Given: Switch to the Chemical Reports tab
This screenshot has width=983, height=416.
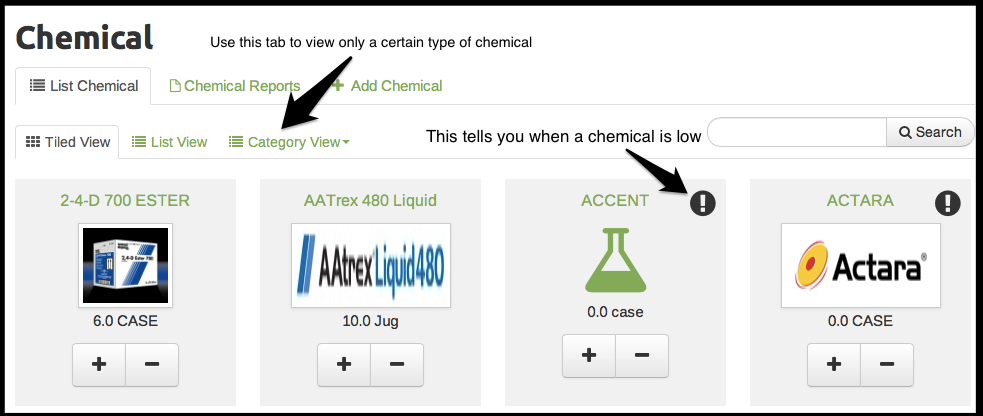Looking at the screenshot, I should click(x=235, y=86).
